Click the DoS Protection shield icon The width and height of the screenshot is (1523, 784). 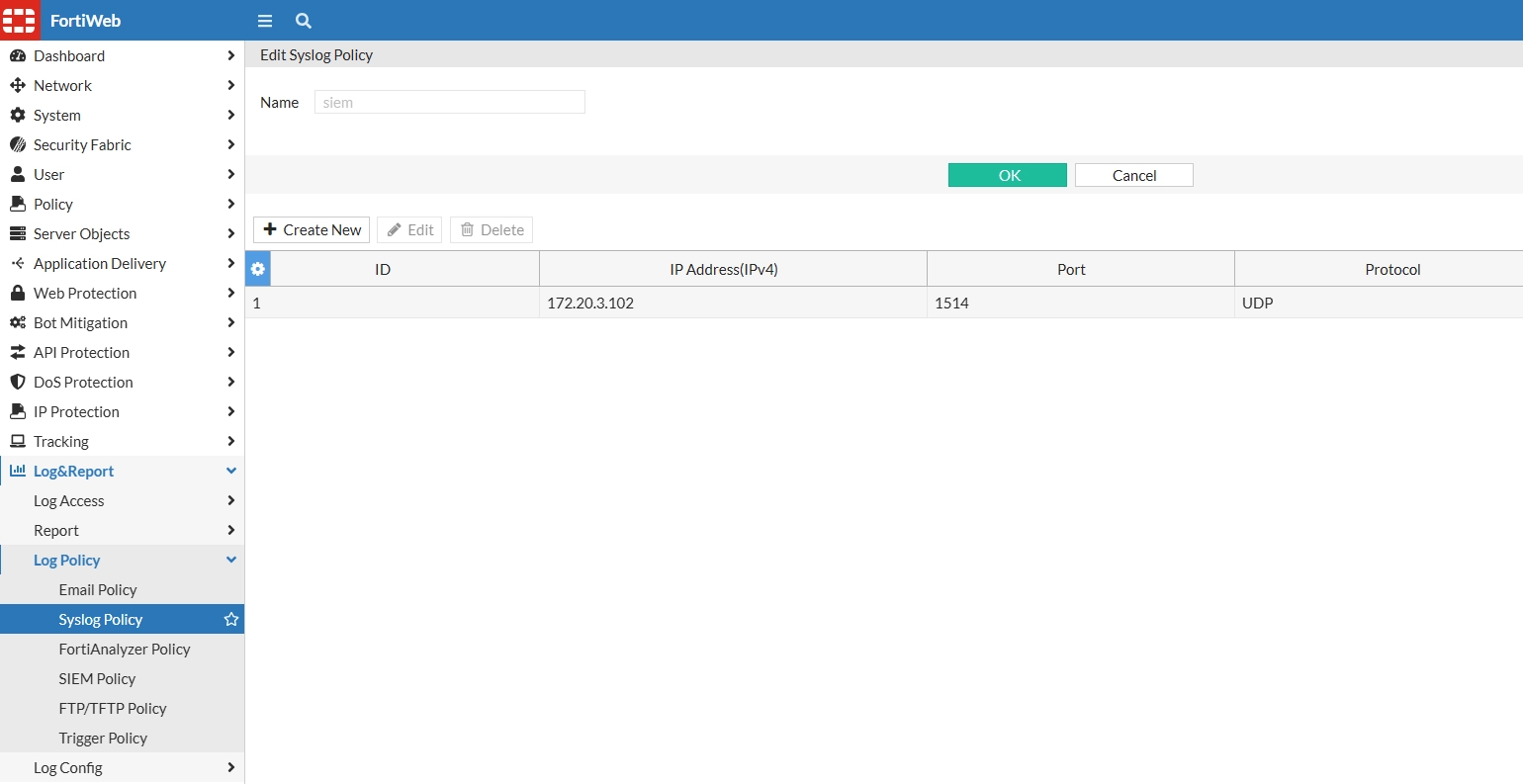[x=18, y=383]
